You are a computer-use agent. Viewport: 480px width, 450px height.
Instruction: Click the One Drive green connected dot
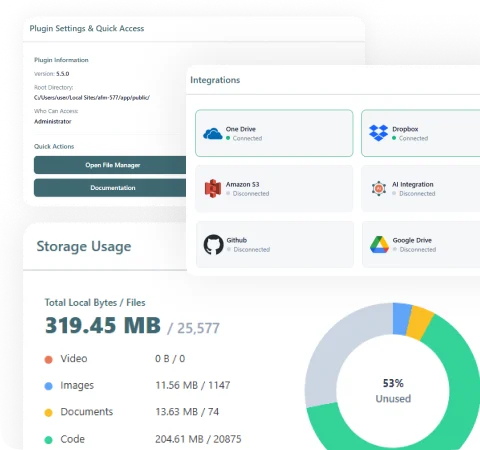pyautogui.click(x=228, y=138)
